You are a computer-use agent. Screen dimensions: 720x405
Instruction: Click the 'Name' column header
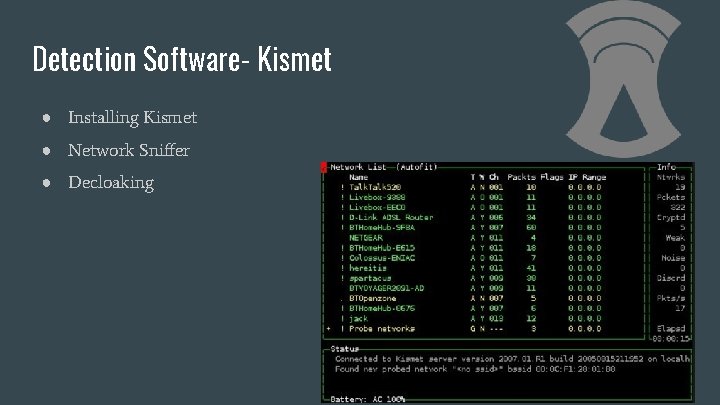[359, 177]
